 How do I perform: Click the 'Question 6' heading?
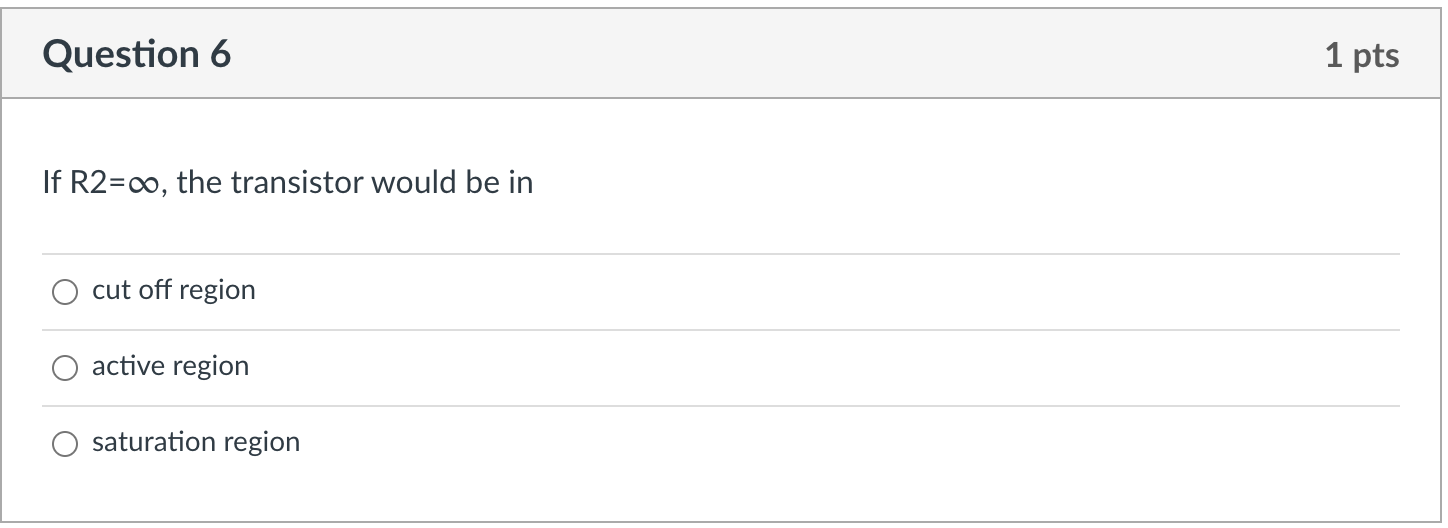pyautogui.click(x=137, y=54)
